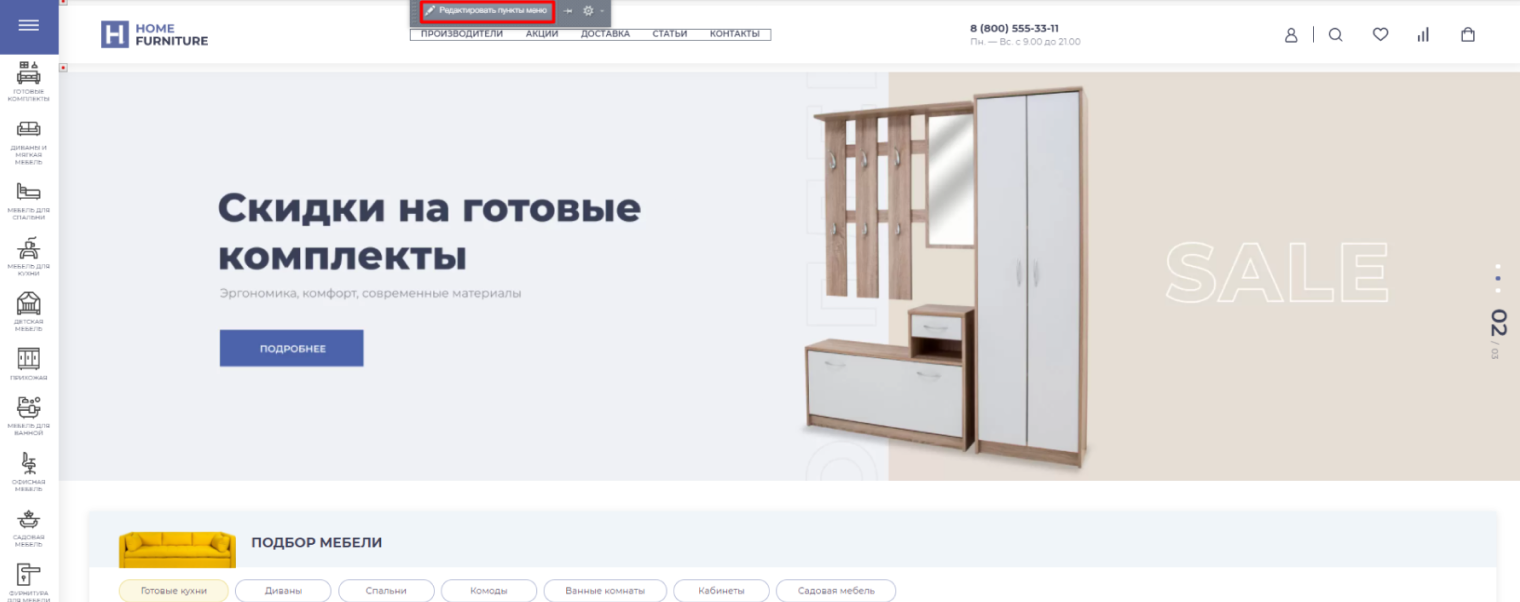Click the banner heading Скидки на готовые комплекты
Screen dimensions: 1520x602
pyautogui.click(x=429, y=232)
